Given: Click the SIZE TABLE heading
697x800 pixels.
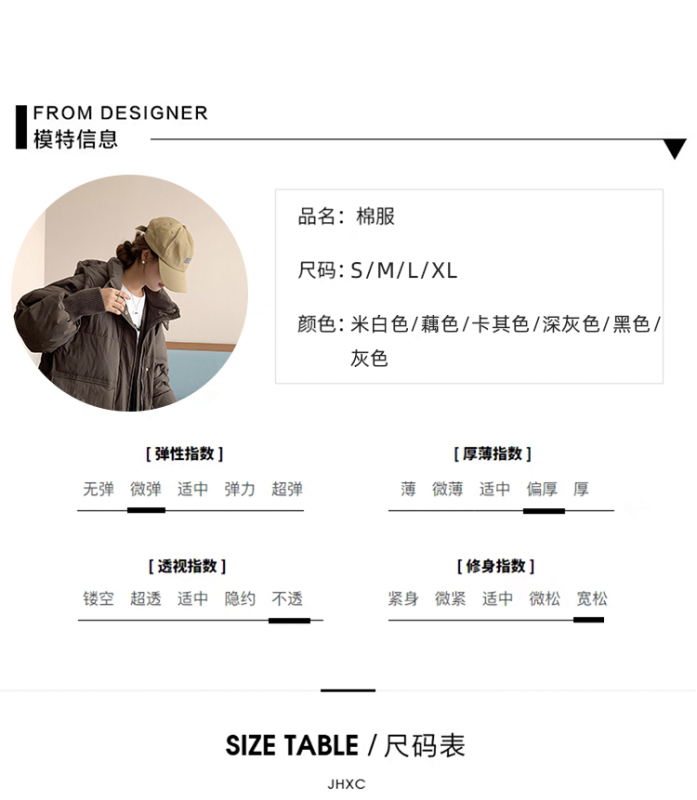Looking at the screenshot, I should pos(345,745).
